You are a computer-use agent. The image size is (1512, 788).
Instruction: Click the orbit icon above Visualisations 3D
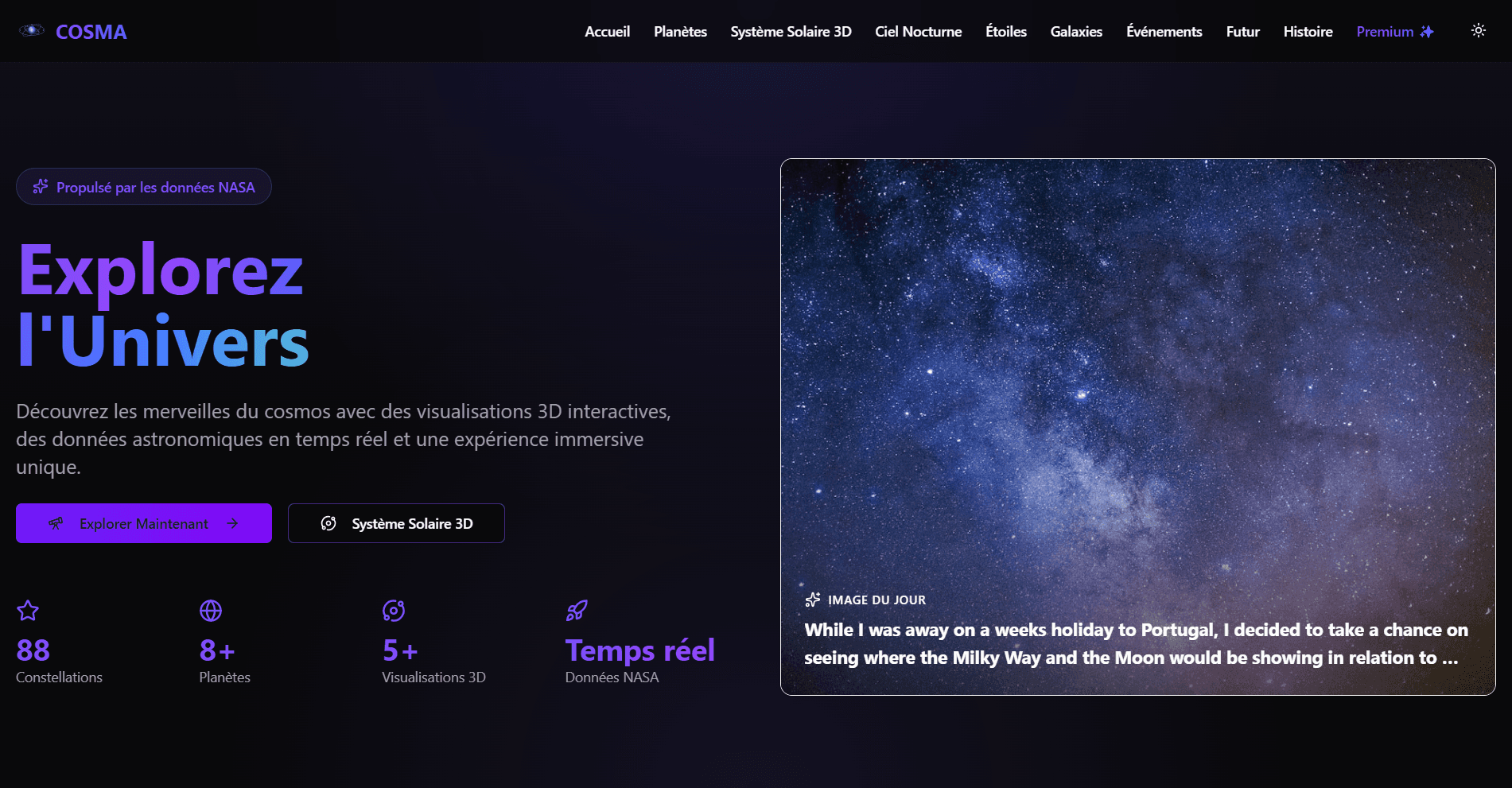click(394, 611)
